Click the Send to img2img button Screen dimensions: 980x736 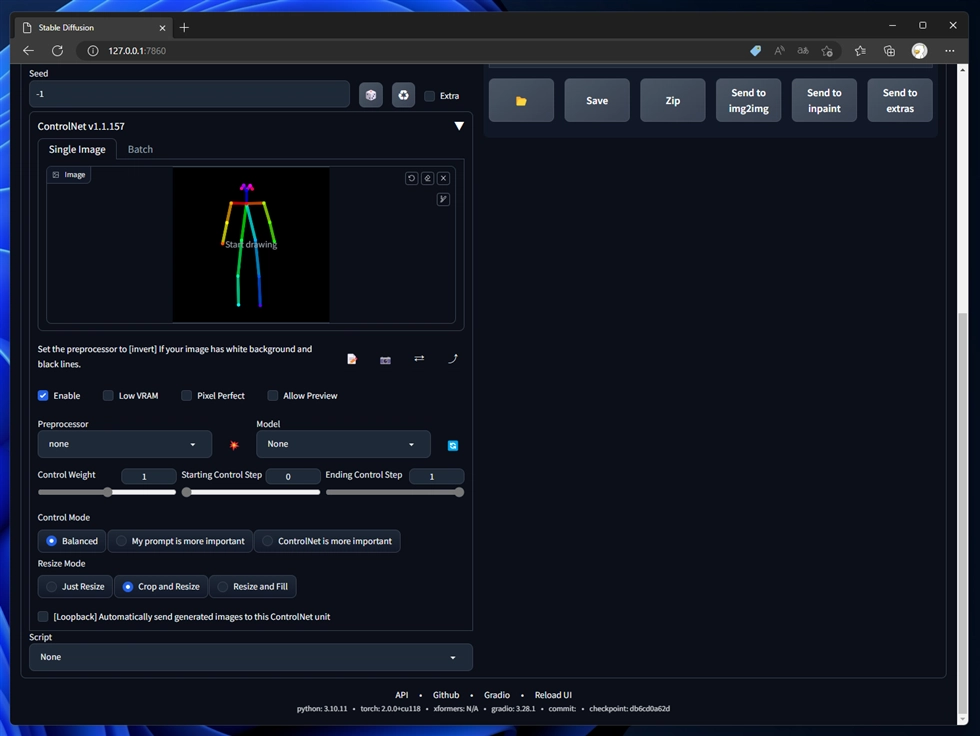(x=748, y=100)
